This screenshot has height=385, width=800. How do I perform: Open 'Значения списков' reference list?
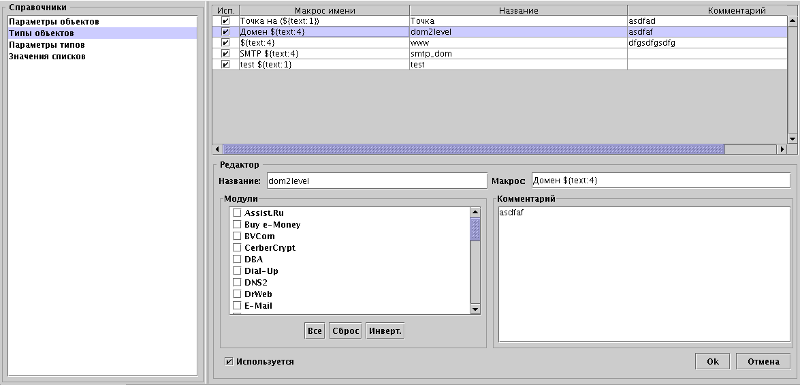click(x=102, y=56)
